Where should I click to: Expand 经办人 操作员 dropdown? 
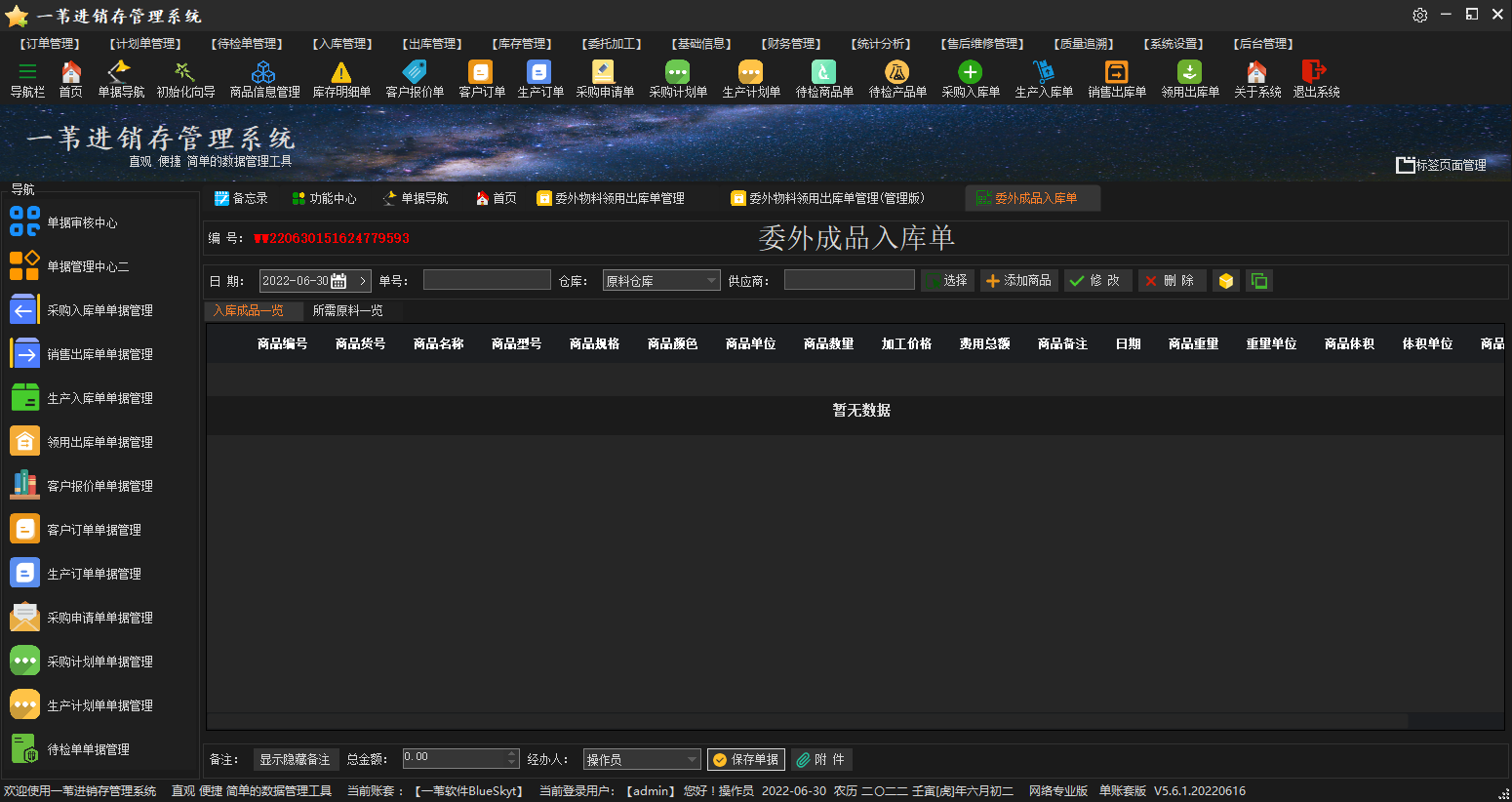click(693, 759)
